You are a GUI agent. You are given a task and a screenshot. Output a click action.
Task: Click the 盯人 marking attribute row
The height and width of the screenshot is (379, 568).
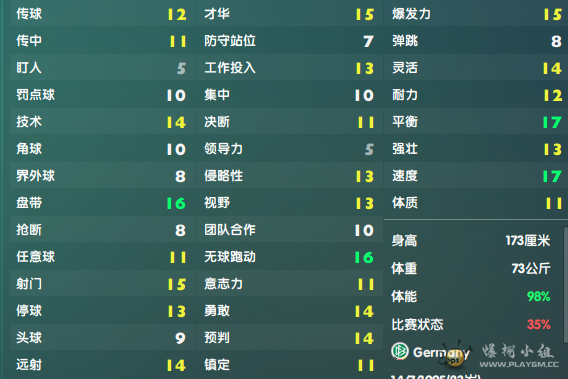pyautogui.click(x=102, y=68)
